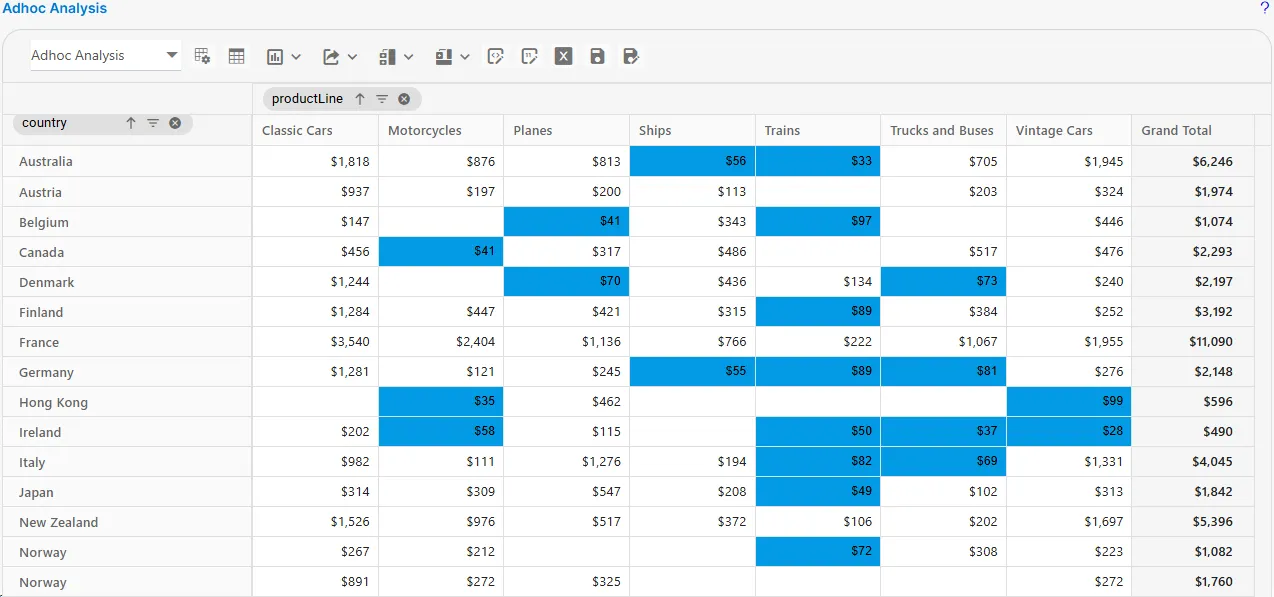The height and width of the screenshot is (597, 1274).
Task: Toggle sort direction arrow on productLine
Action: click(360, 99)
